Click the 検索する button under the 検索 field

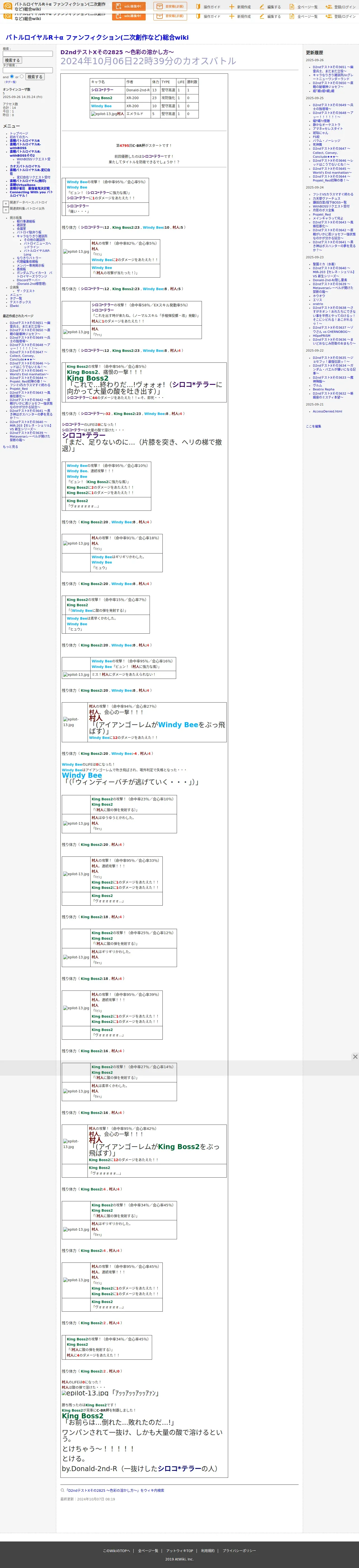[x=12, y=60]
